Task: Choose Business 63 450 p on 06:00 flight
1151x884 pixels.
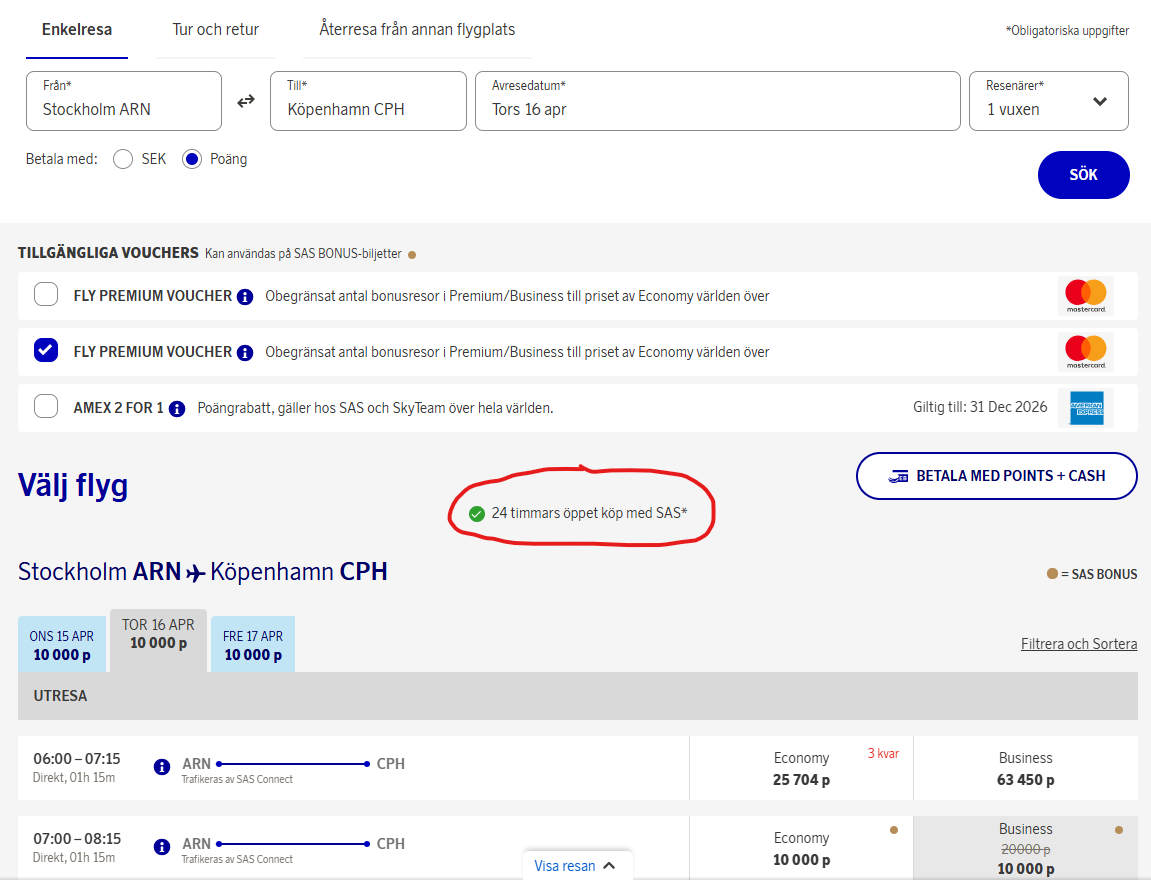Action: [x=1025, y=768]
